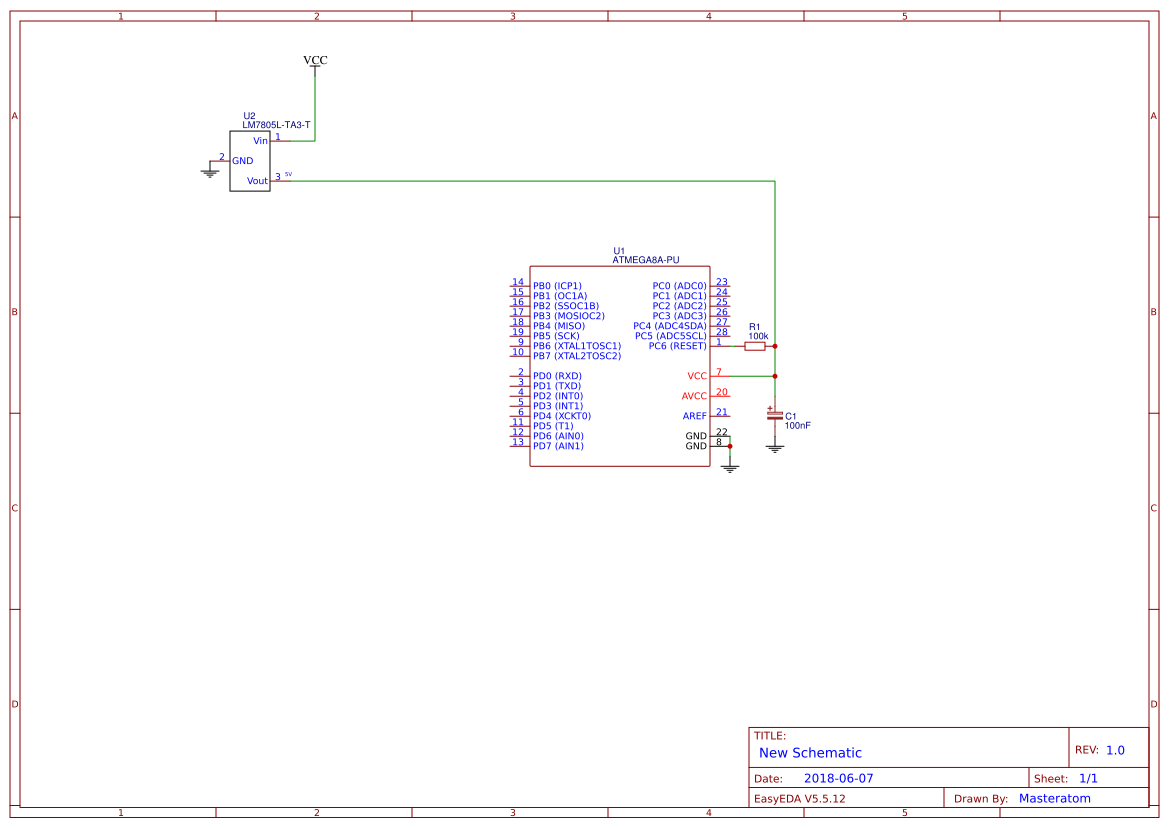Select the date 2018-06-07 in title block
Image resolution: width=1169 pixels, height=828 pixels.
coord(838,778)
